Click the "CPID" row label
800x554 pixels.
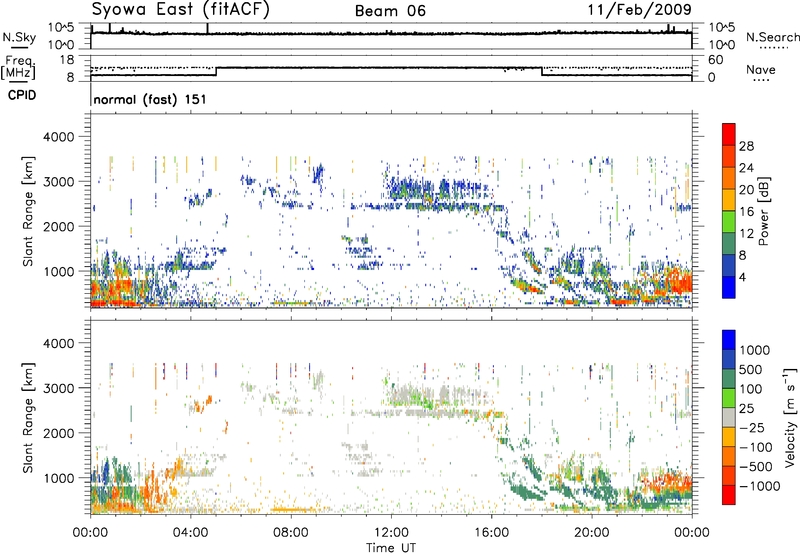coord(22,95)
